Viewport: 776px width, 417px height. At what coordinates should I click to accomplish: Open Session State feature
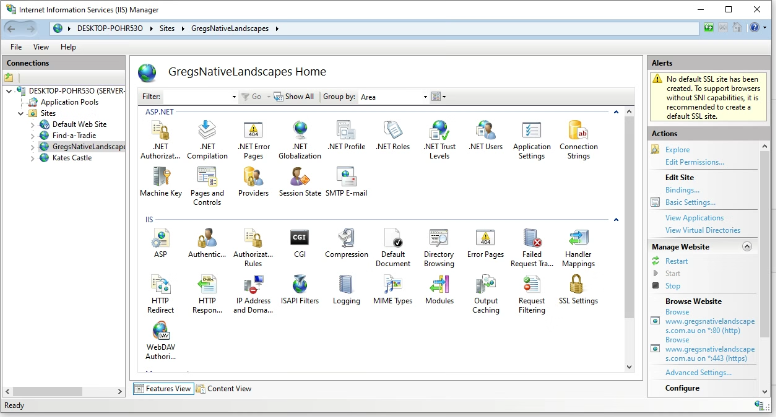pos(300,182)
